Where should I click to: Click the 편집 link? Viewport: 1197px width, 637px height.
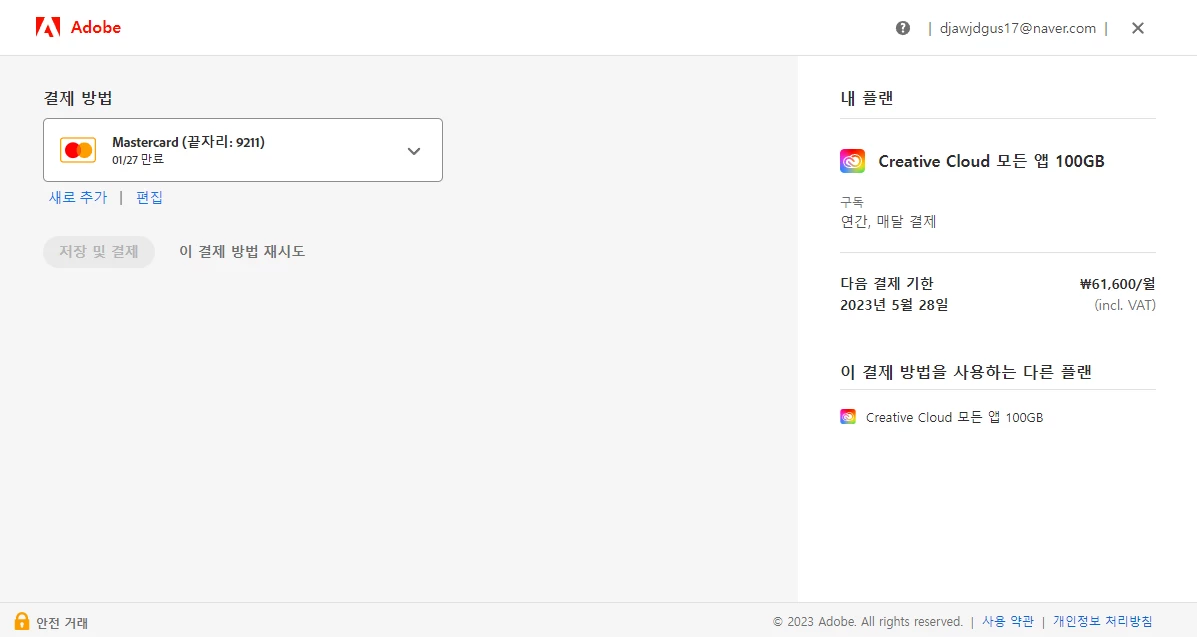coord(149,197)
